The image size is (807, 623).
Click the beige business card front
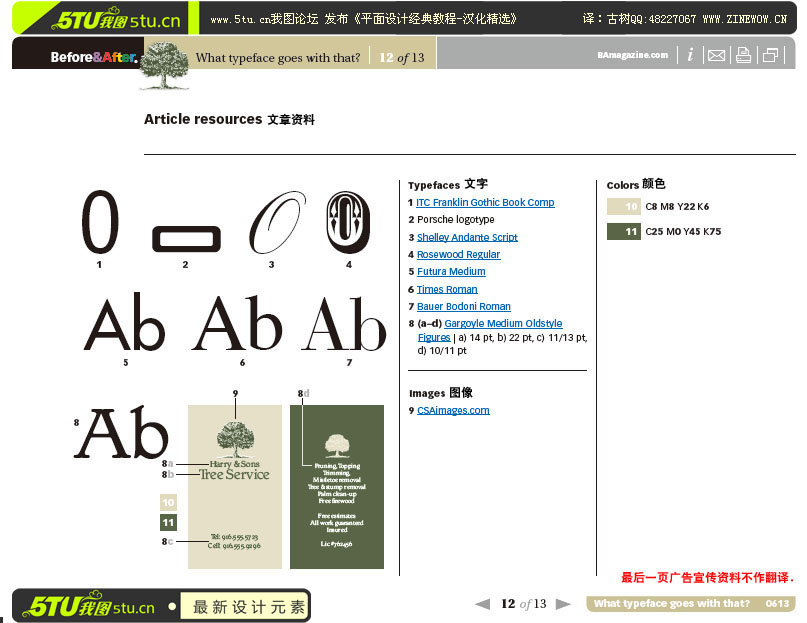point(235,487)
